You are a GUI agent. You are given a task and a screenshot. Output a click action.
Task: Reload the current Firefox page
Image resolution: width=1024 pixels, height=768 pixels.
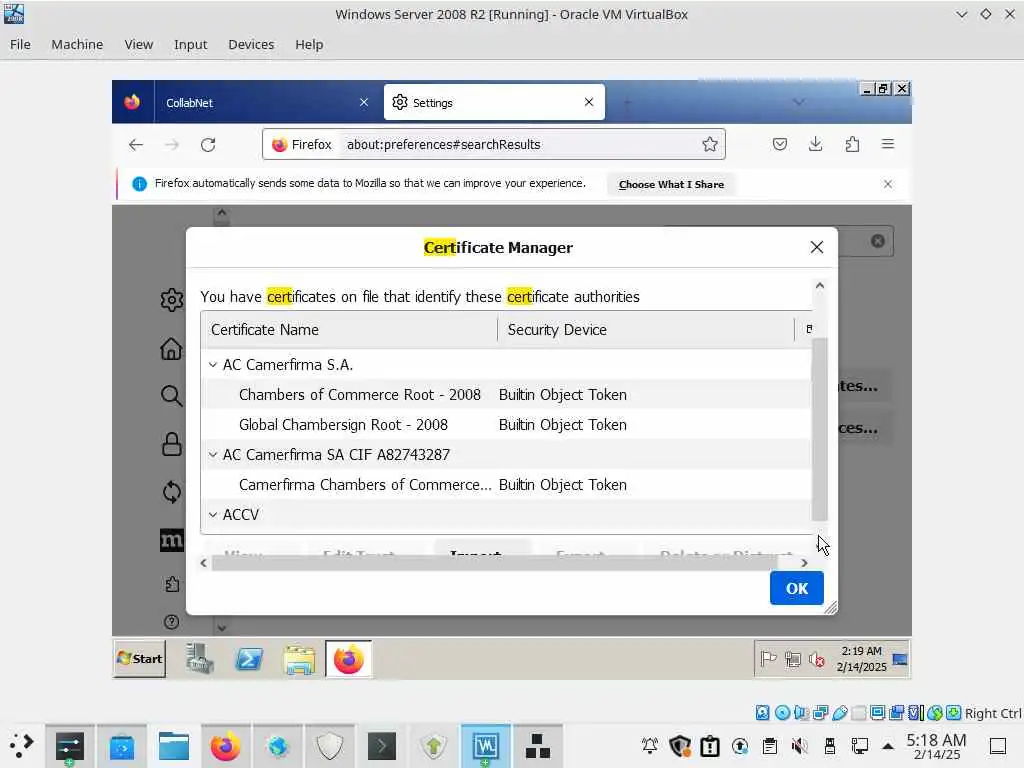click(208, 144)
